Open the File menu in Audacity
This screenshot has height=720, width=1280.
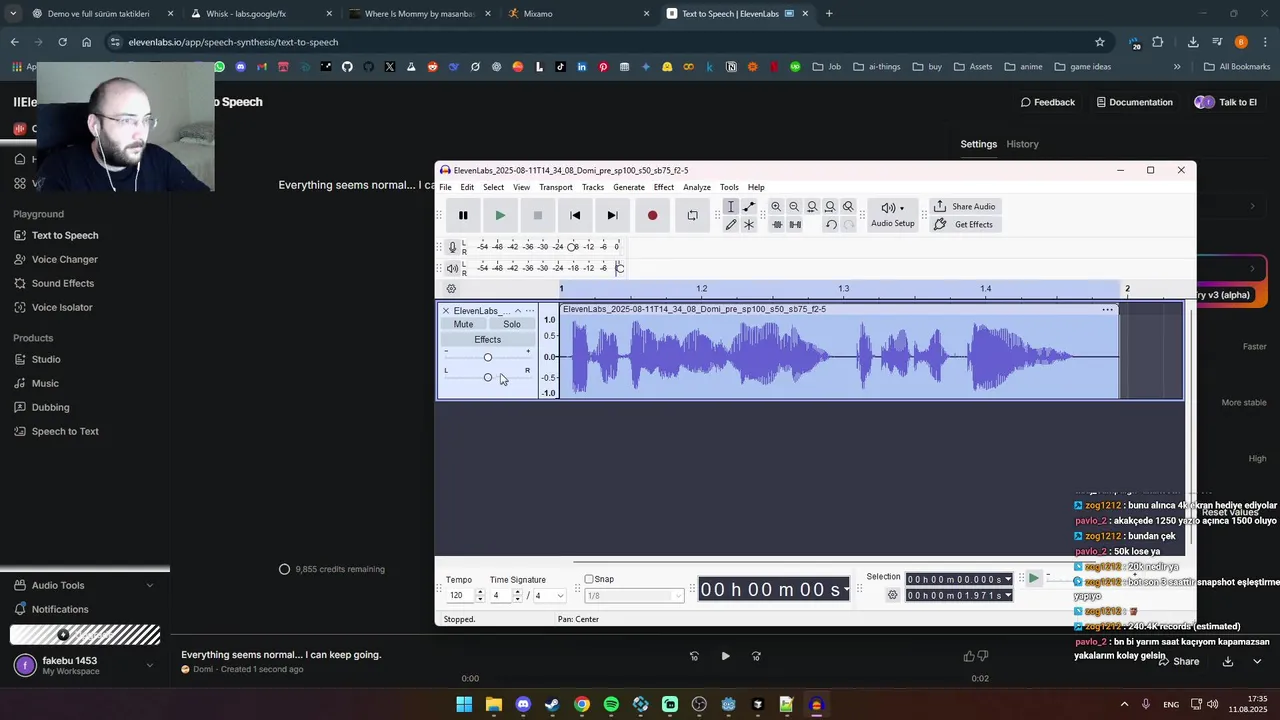445,187
